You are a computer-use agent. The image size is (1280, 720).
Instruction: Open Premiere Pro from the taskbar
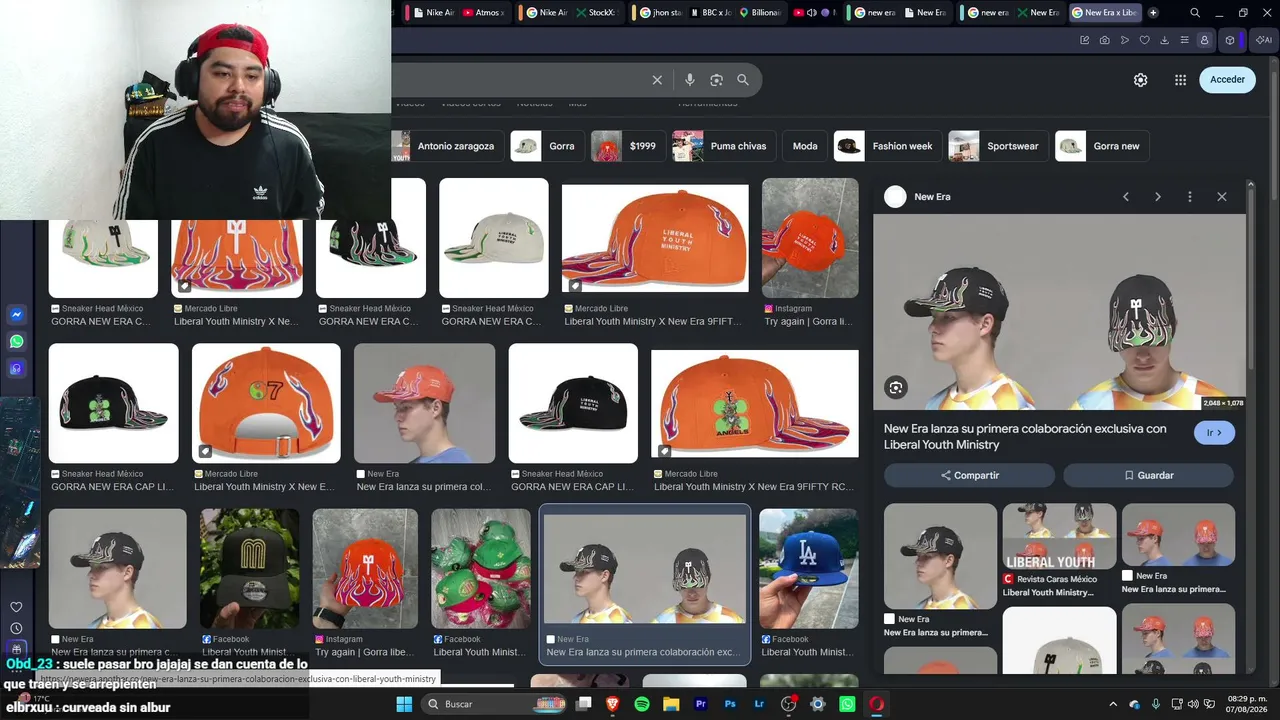pyautogui.click(x=701, y=704)
